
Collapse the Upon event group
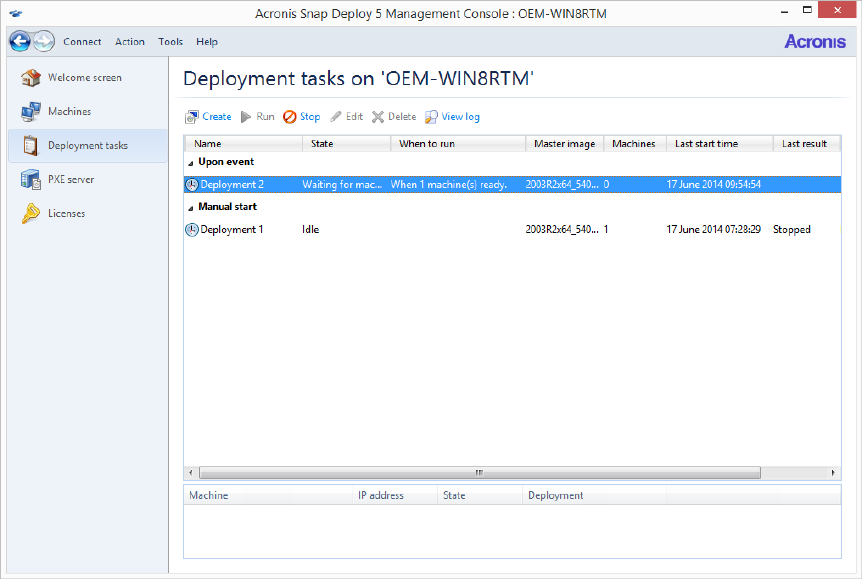191,163
